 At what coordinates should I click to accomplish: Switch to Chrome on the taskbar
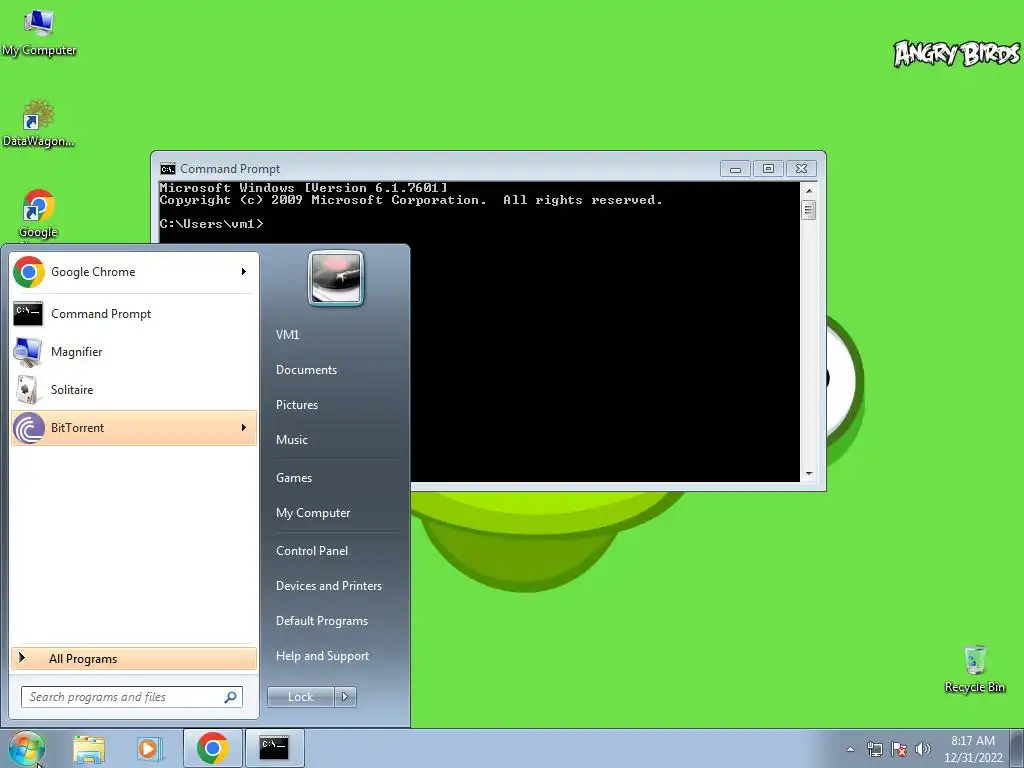coord(212,748)
